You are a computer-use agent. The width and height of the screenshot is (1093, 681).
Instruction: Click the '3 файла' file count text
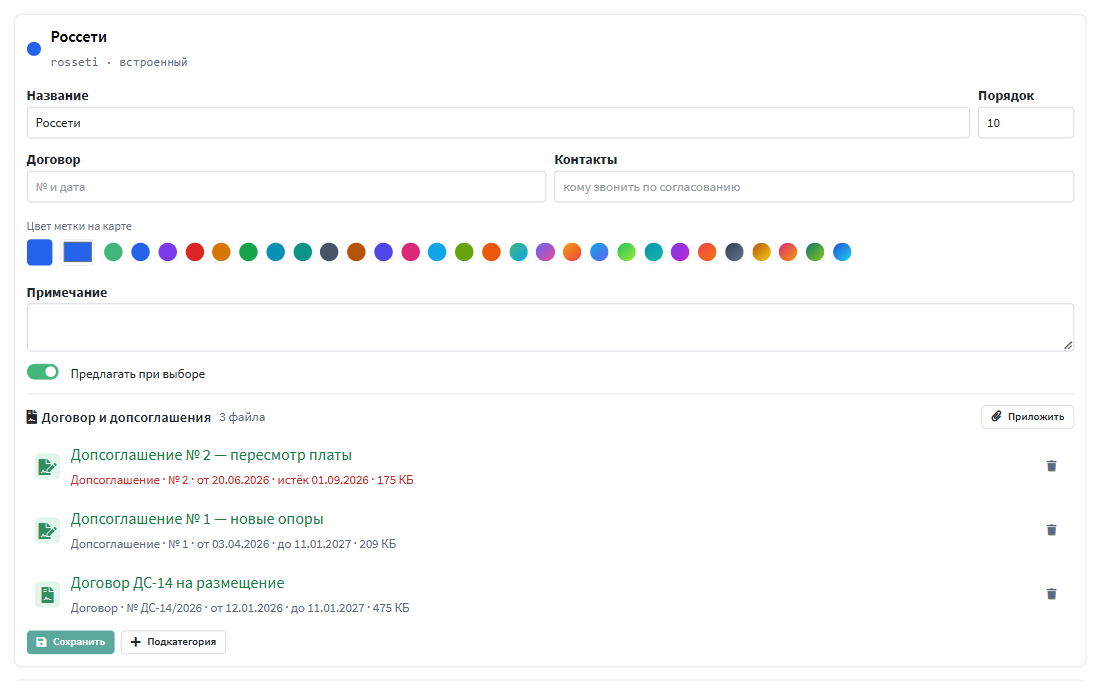click(x=242, y=418)
